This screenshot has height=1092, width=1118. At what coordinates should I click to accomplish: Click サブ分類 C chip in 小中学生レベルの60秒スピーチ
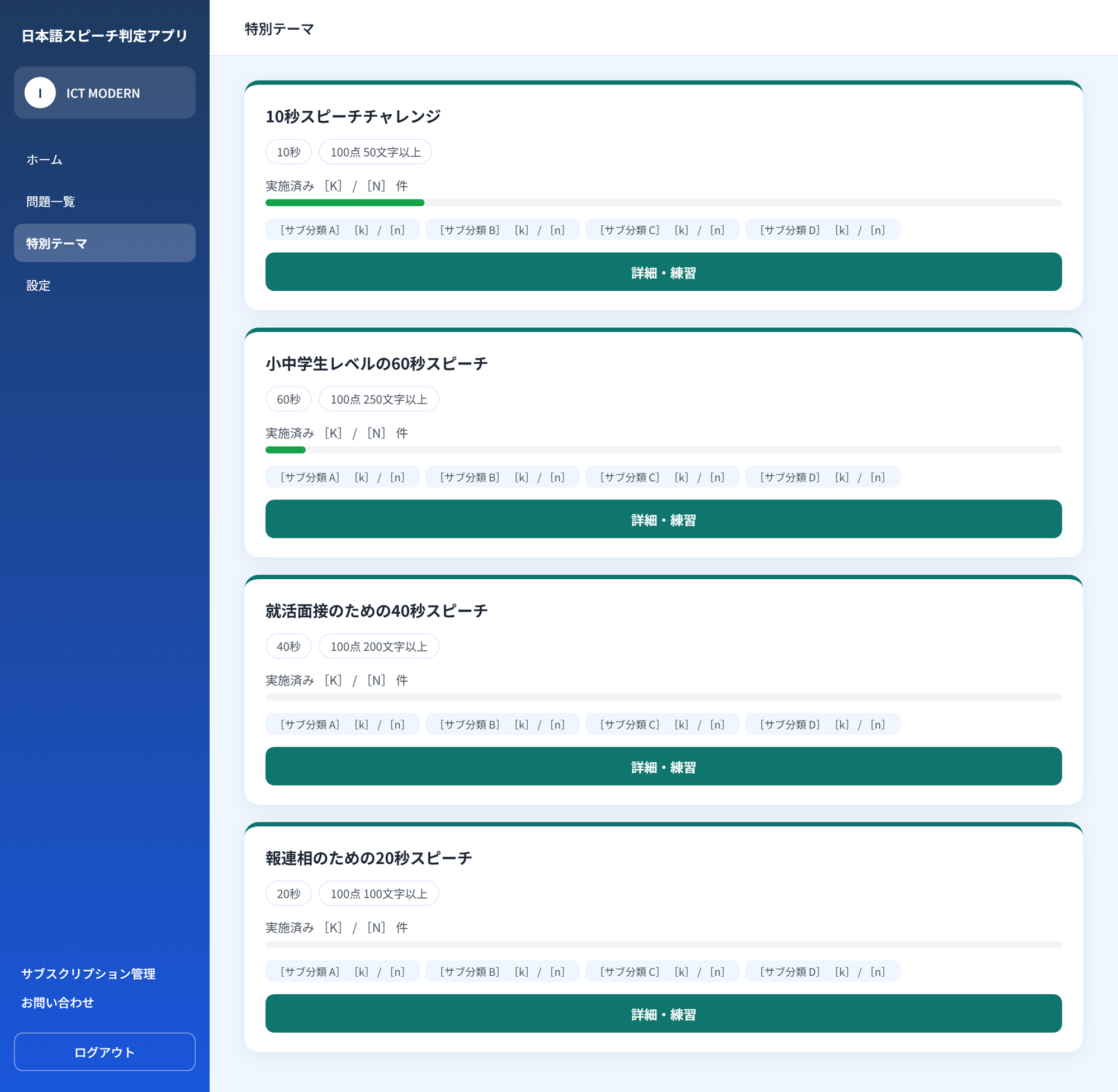pos(662,477)
